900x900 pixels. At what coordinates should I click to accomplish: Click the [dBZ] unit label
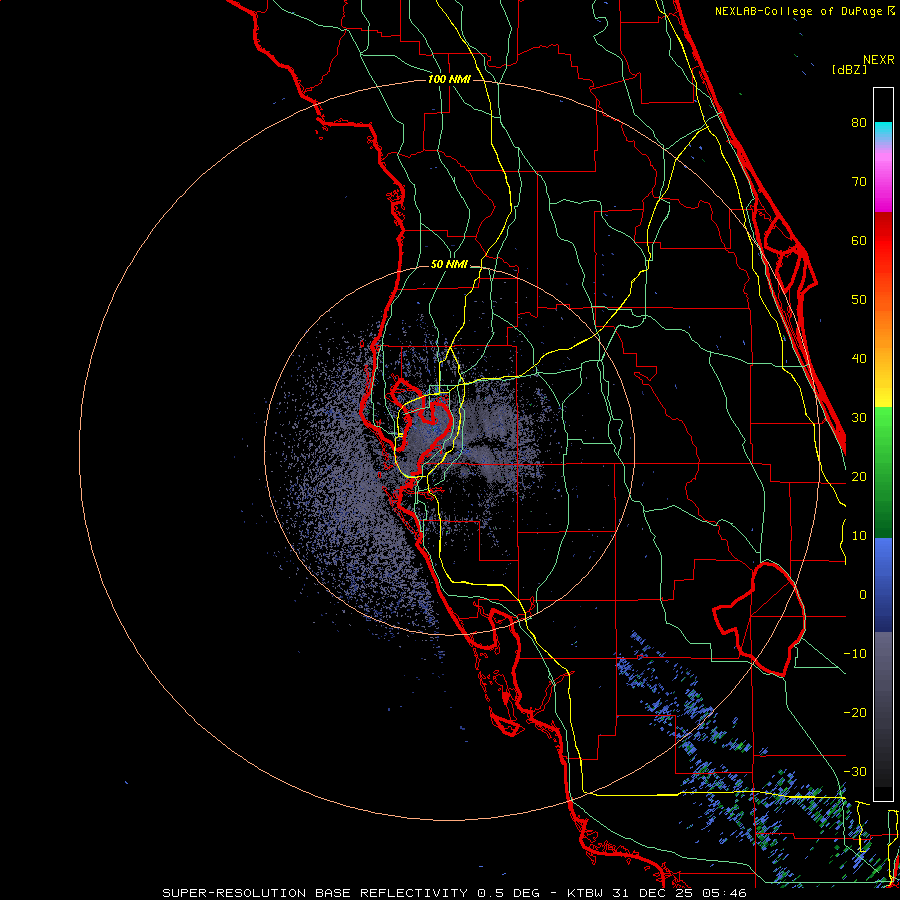(x=849, y=69)
